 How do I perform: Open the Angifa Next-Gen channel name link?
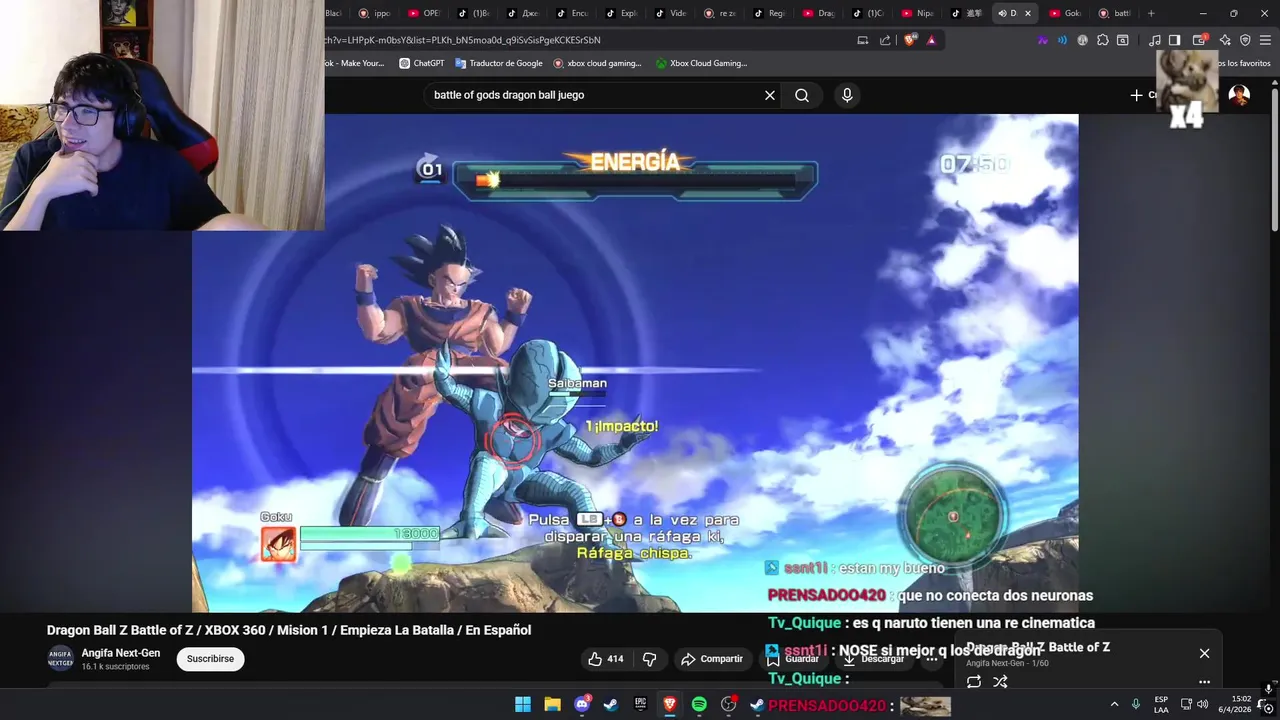(121, 653)
